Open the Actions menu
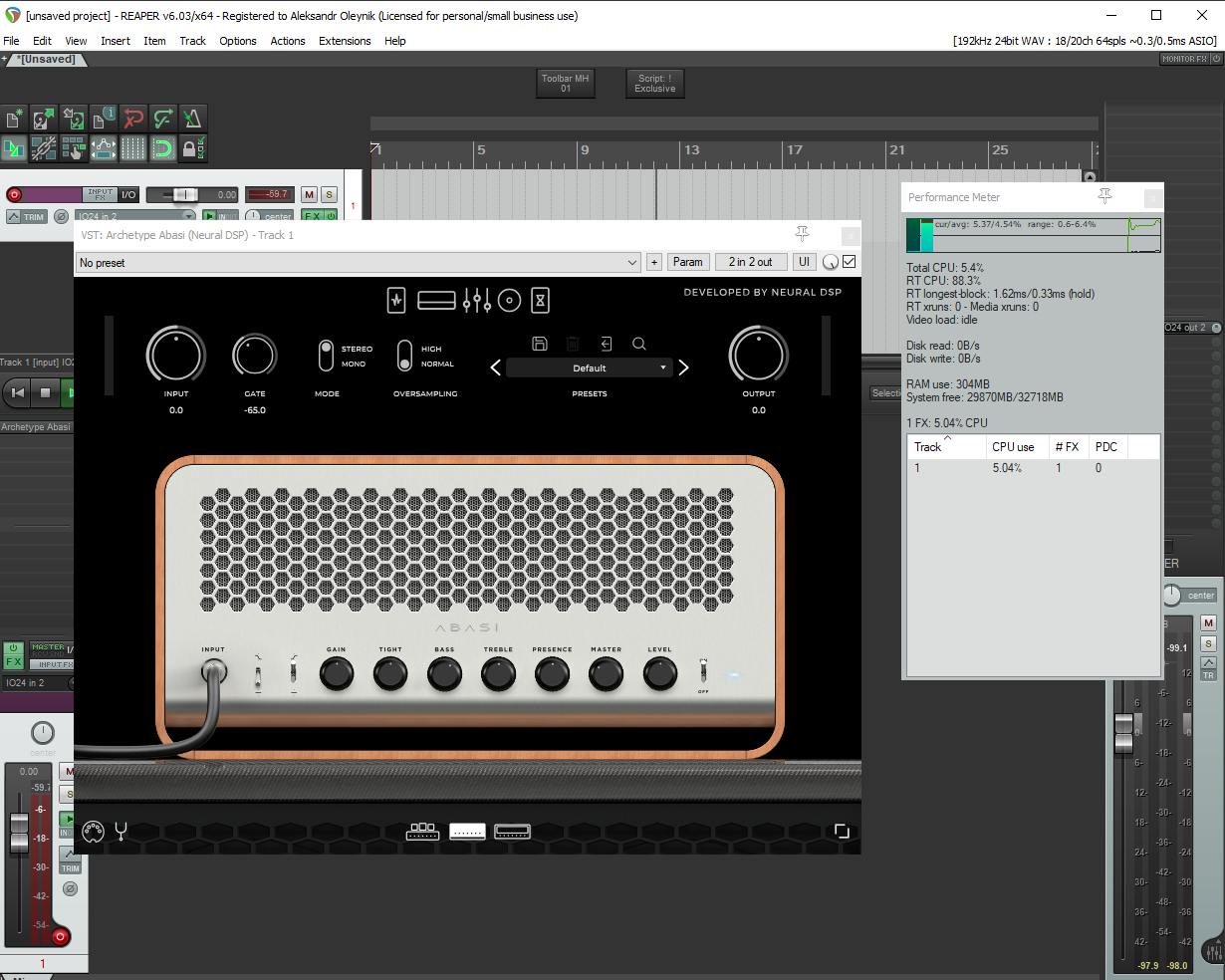Viewport: 1225px width, 980px height. click(x=288, y=41)
